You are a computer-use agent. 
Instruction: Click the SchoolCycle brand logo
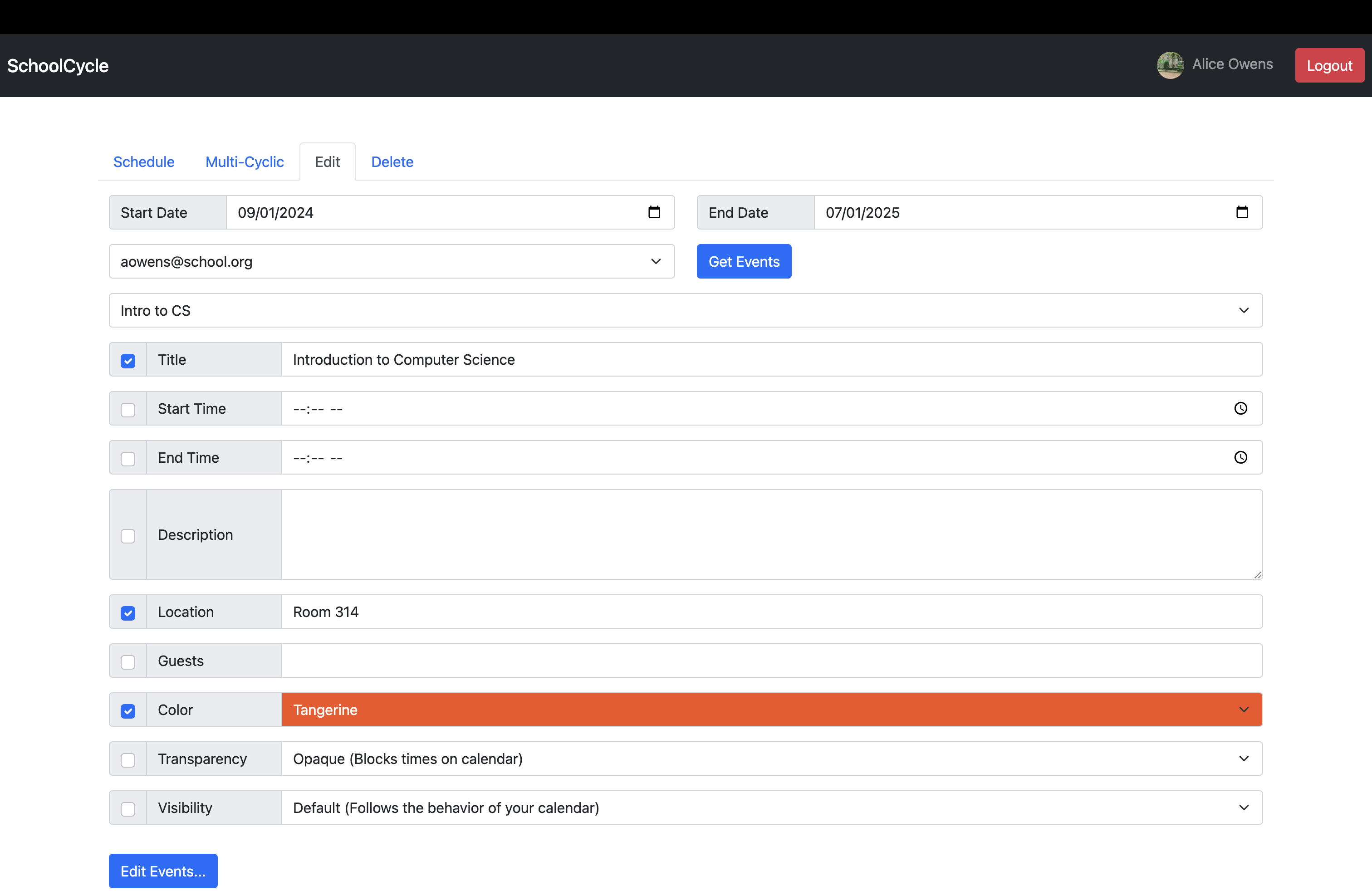58,66
